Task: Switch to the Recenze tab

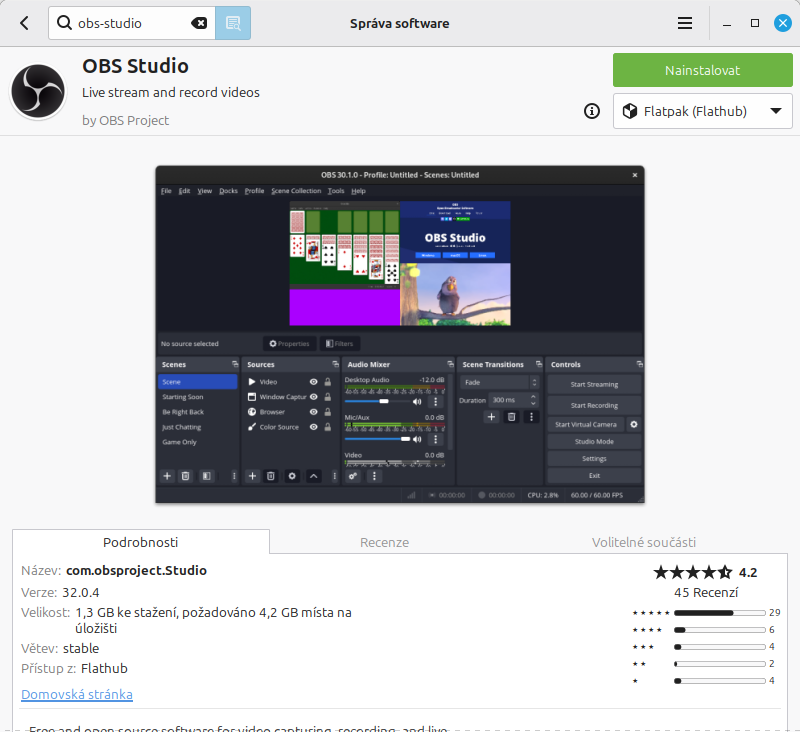Action: coord(384,542)
